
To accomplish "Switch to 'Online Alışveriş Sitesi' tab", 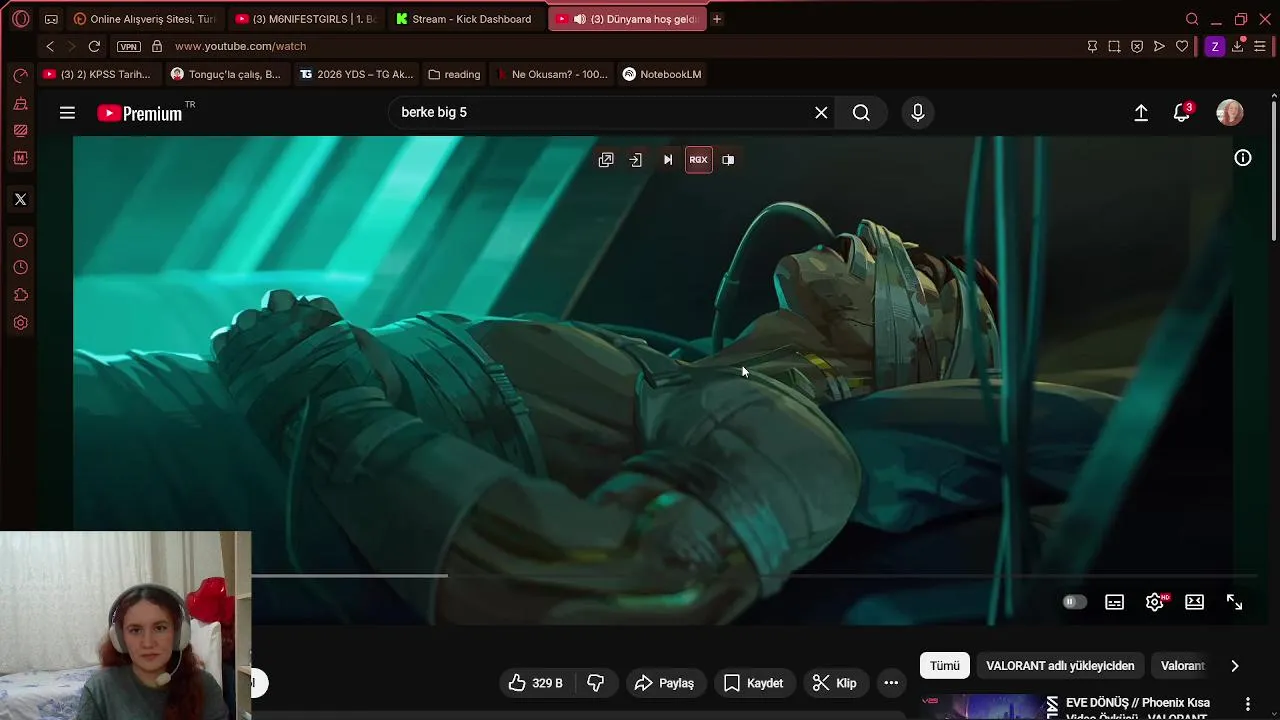I will coord(145,19).
